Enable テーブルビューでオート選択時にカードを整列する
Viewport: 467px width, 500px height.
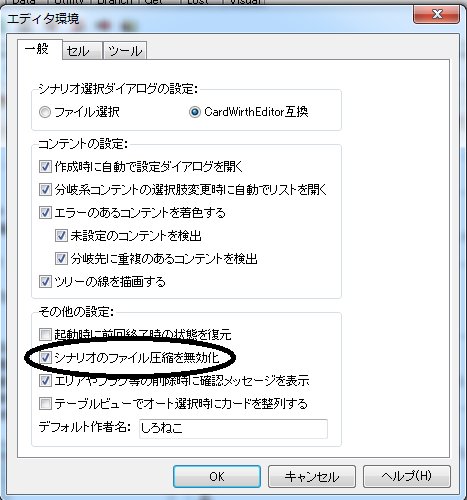(45, 404)
